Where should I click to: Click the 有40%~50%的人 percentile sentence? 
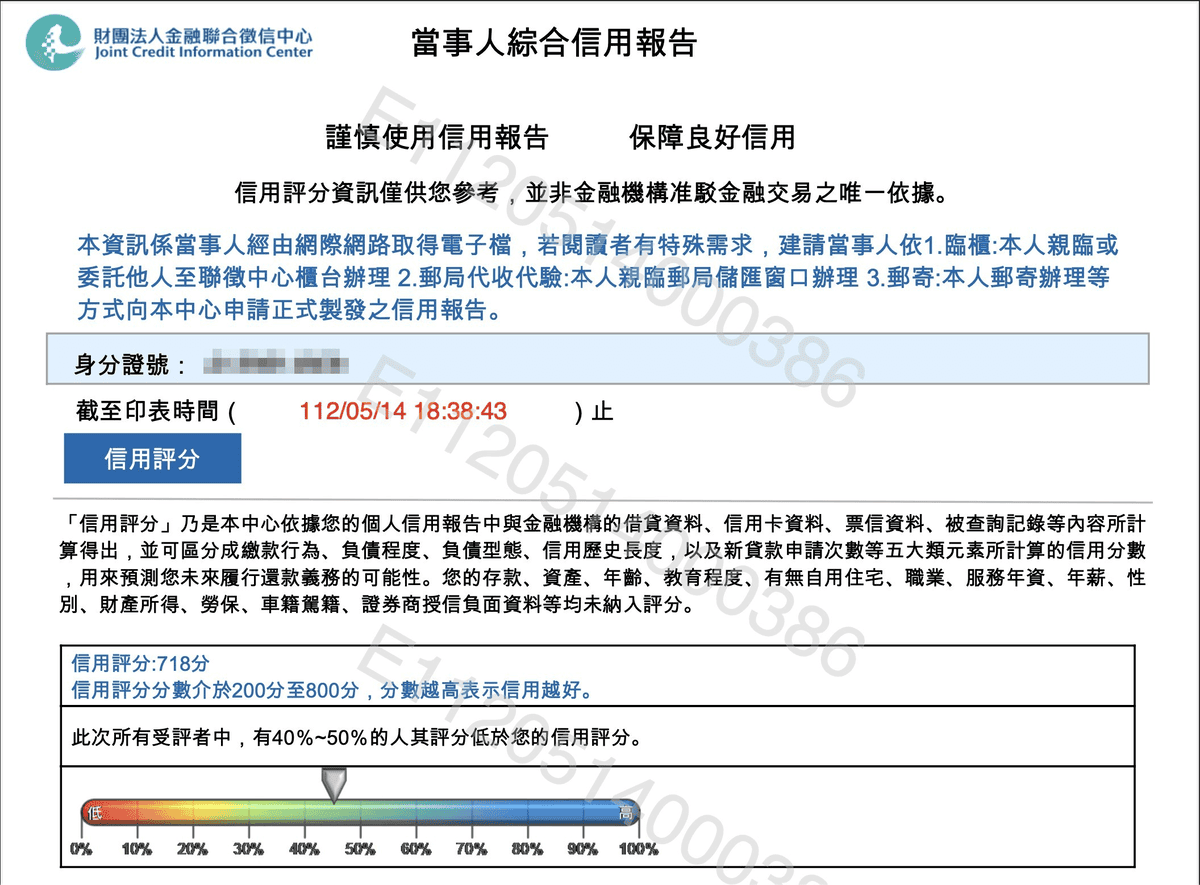[356, 738]
